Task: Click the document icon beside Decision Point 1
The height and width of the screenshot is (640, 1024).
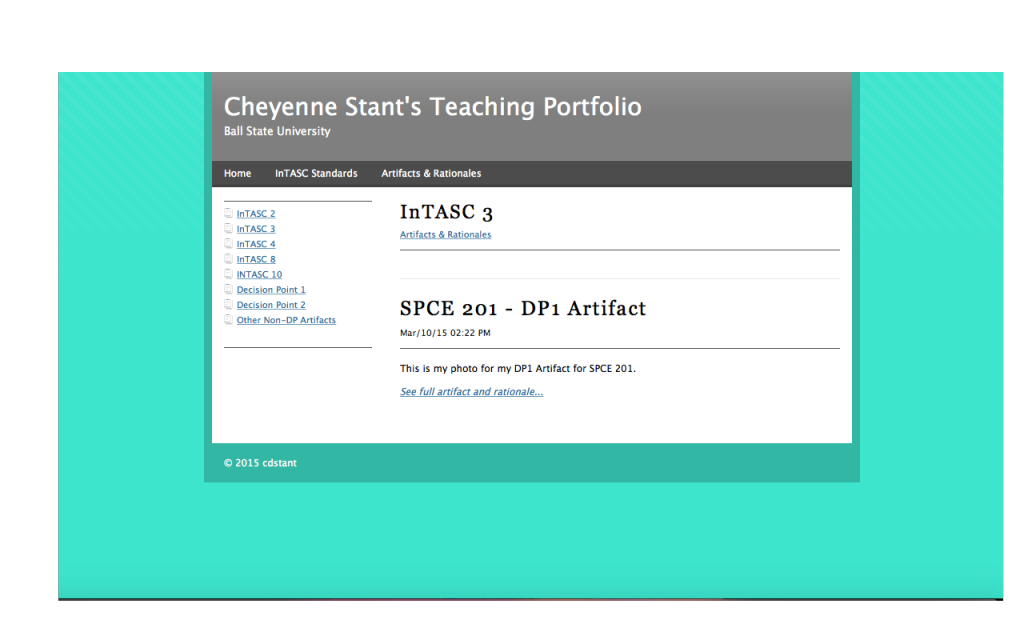Action: [x=229, y=290]
